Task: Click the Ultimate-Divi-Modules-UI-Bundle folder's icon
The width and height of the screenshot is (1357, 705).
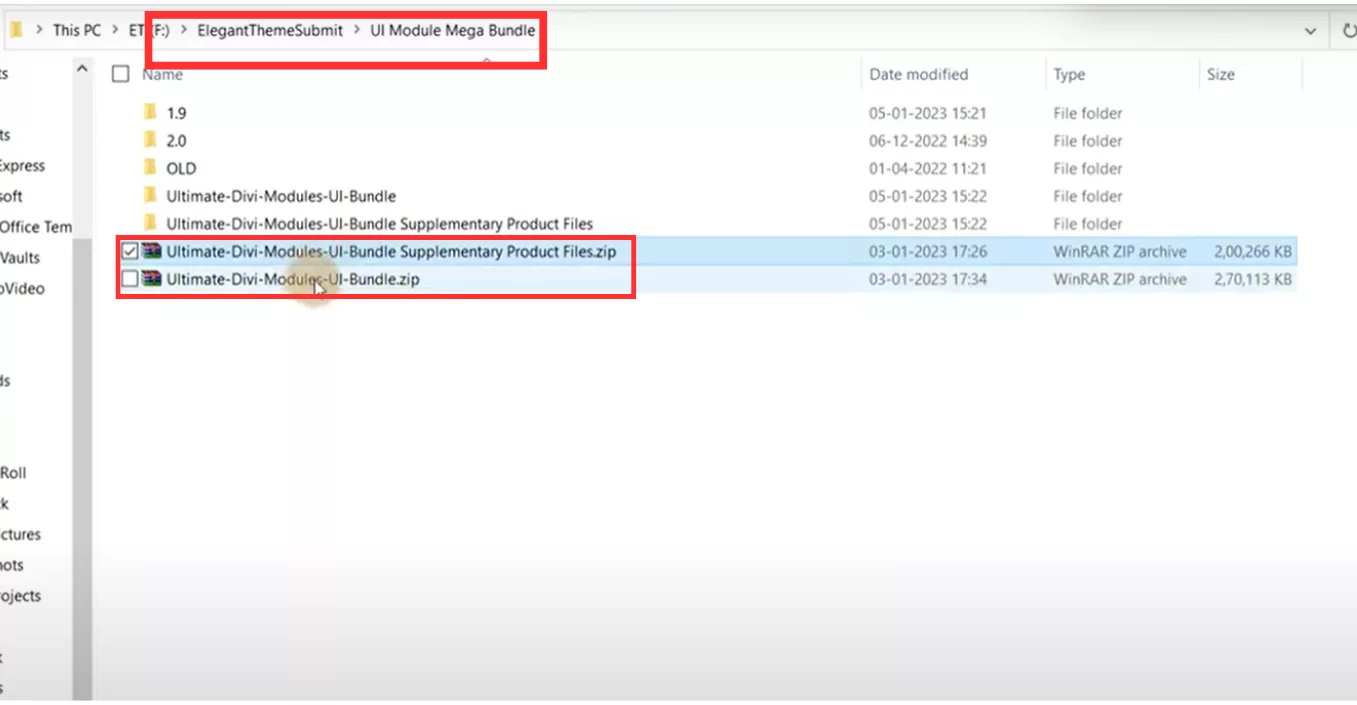Action: tap(150, 195)
